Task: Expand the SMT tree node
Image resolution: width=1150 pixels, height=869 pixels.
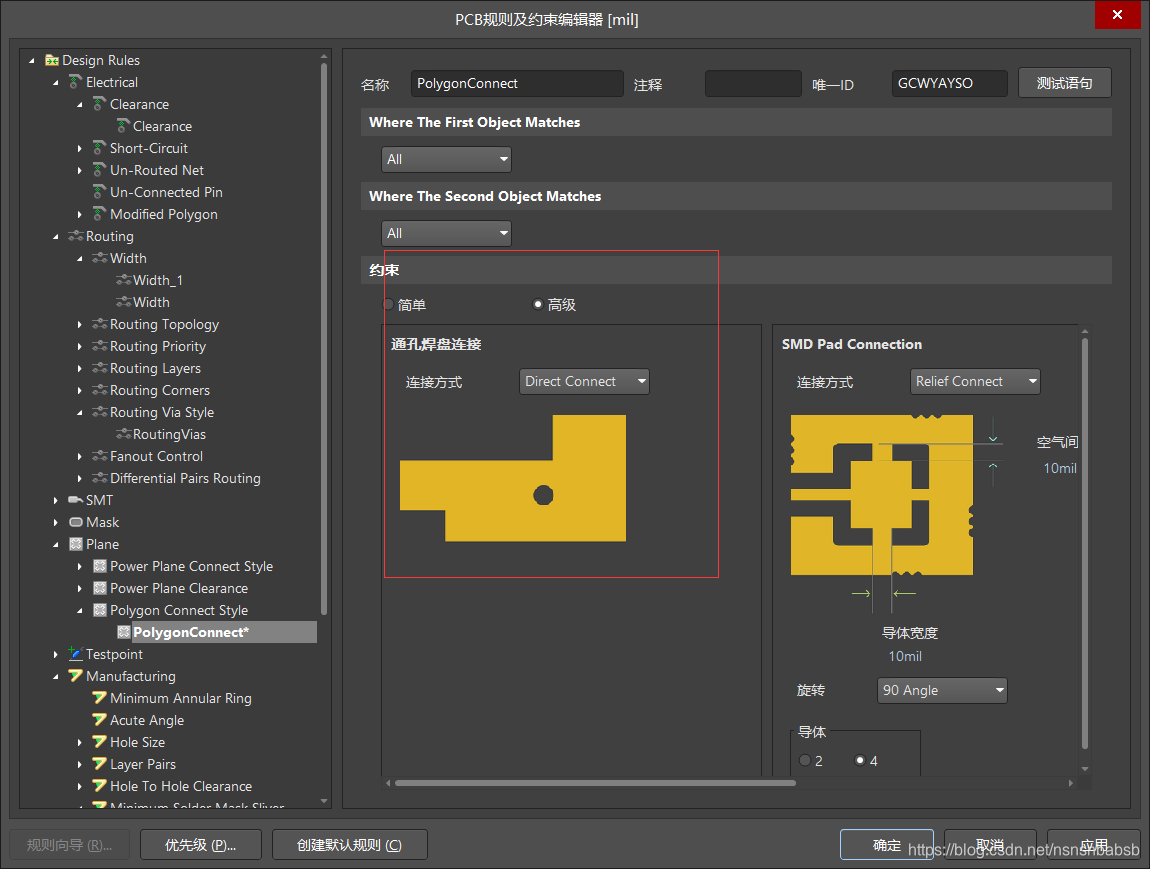Action: pos(56,500)
